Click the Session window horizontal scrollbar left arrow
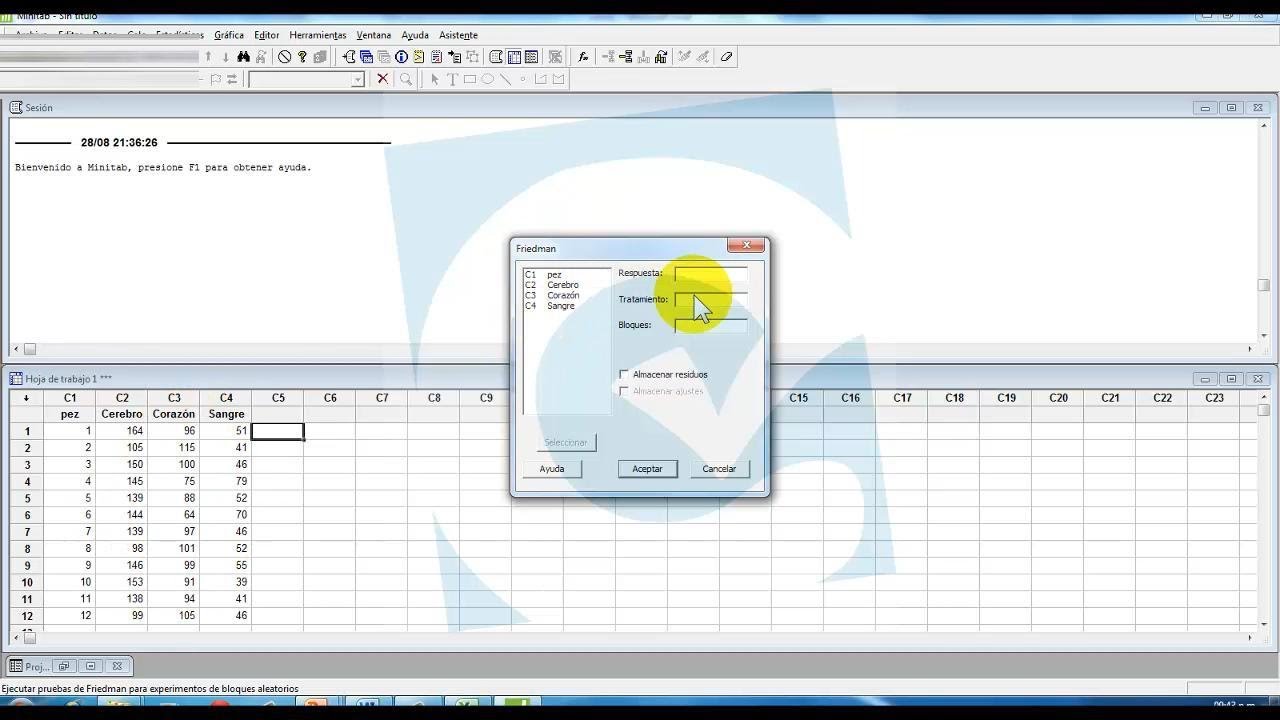1280x720 pixels. click(16, 349)
